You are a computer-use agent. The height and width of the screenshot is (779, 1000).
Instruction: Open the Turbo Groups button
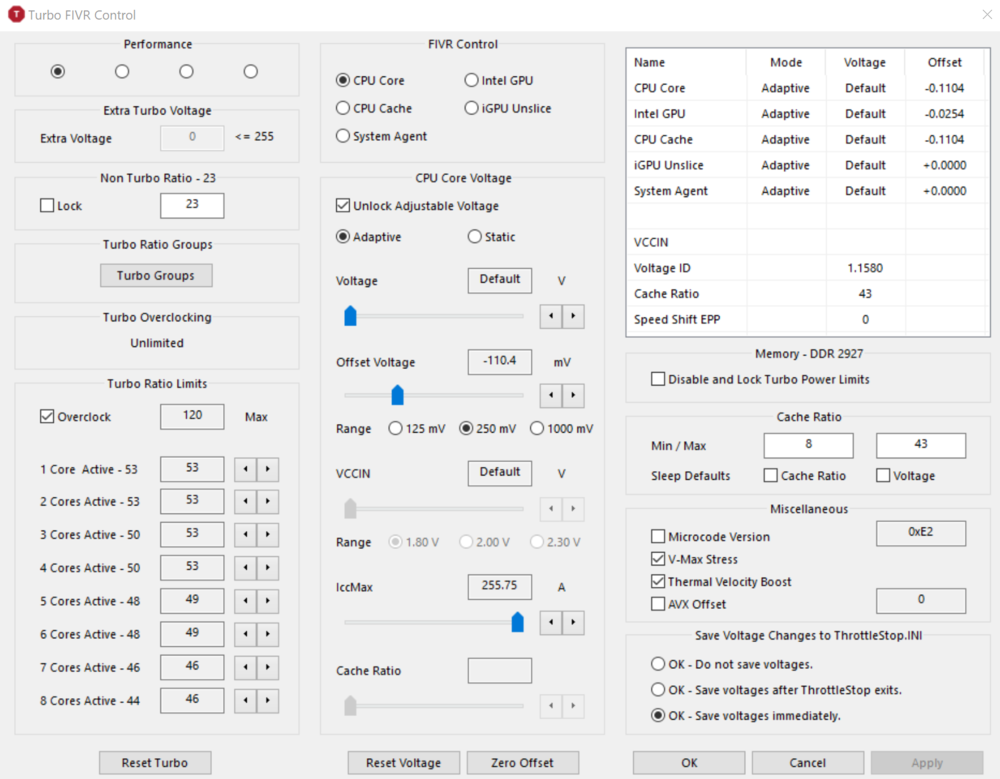[x=156, y=275]
